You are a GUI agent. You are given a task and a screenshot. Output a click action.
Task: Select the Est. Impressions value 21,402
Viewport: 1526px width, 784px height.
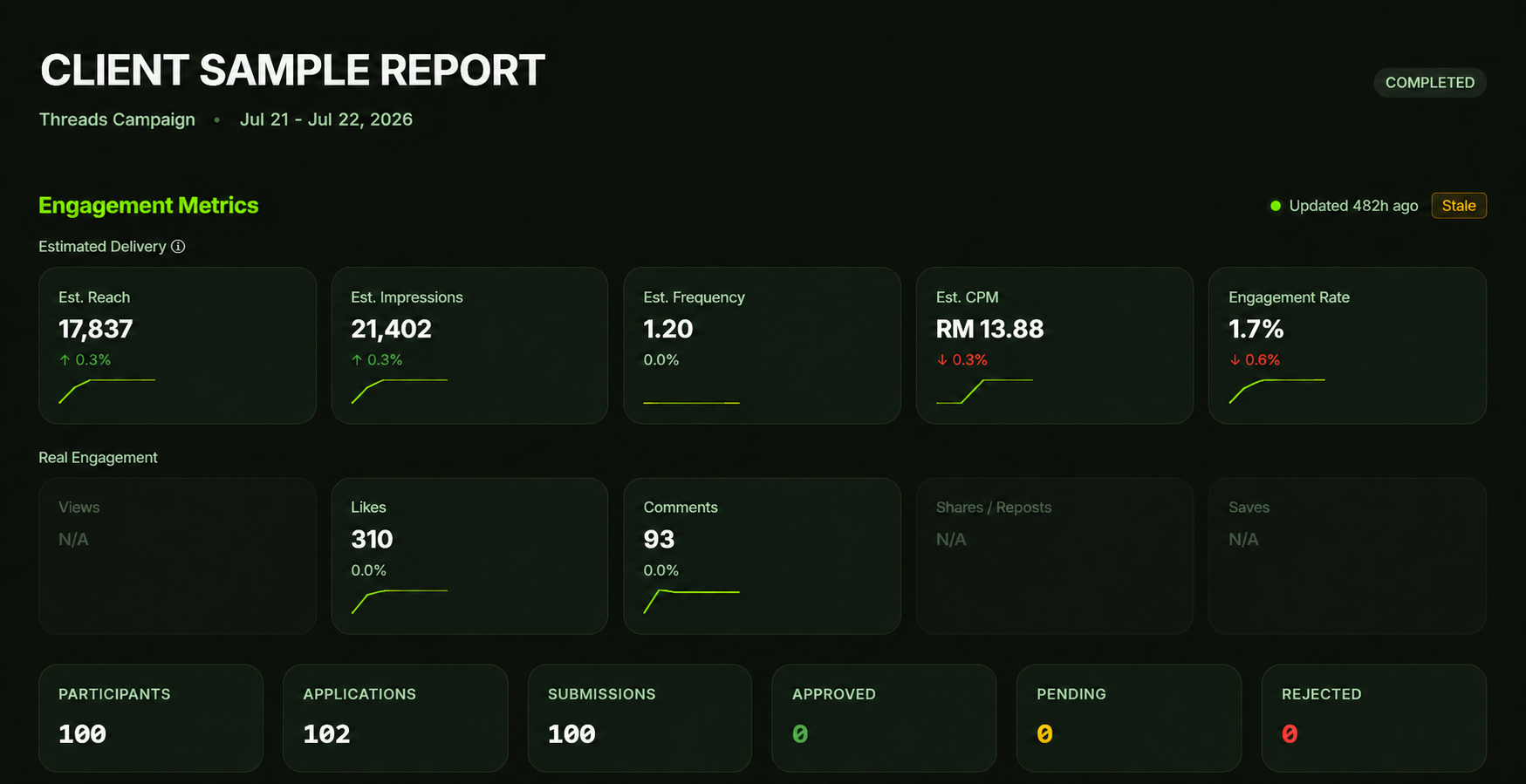click(x=391, y=329)
